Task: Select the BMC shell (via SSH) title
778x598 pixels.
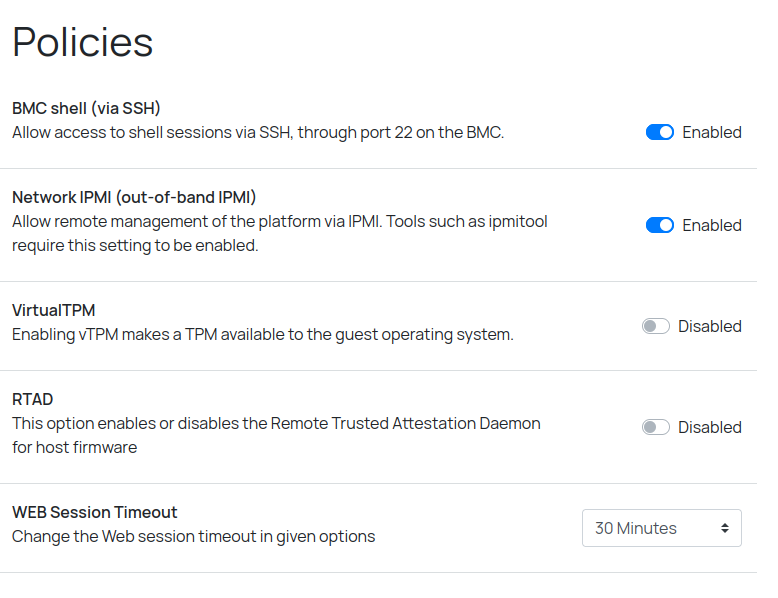Action: tap(86, 108)
